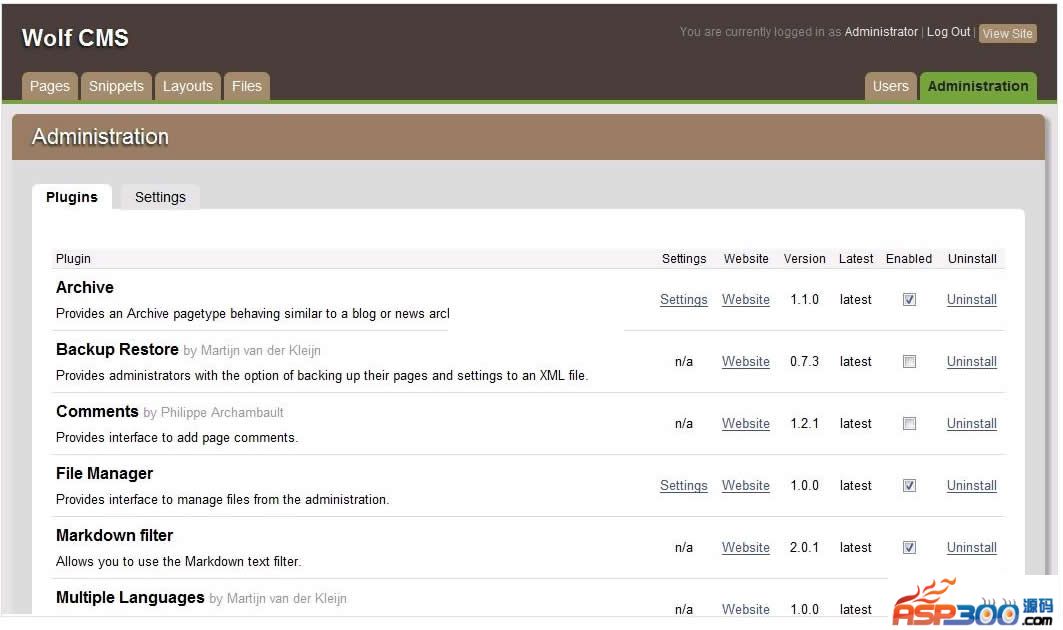Click the View Site button
The width and height of the screenshot is (1063, 630).
click(1007, 33)
